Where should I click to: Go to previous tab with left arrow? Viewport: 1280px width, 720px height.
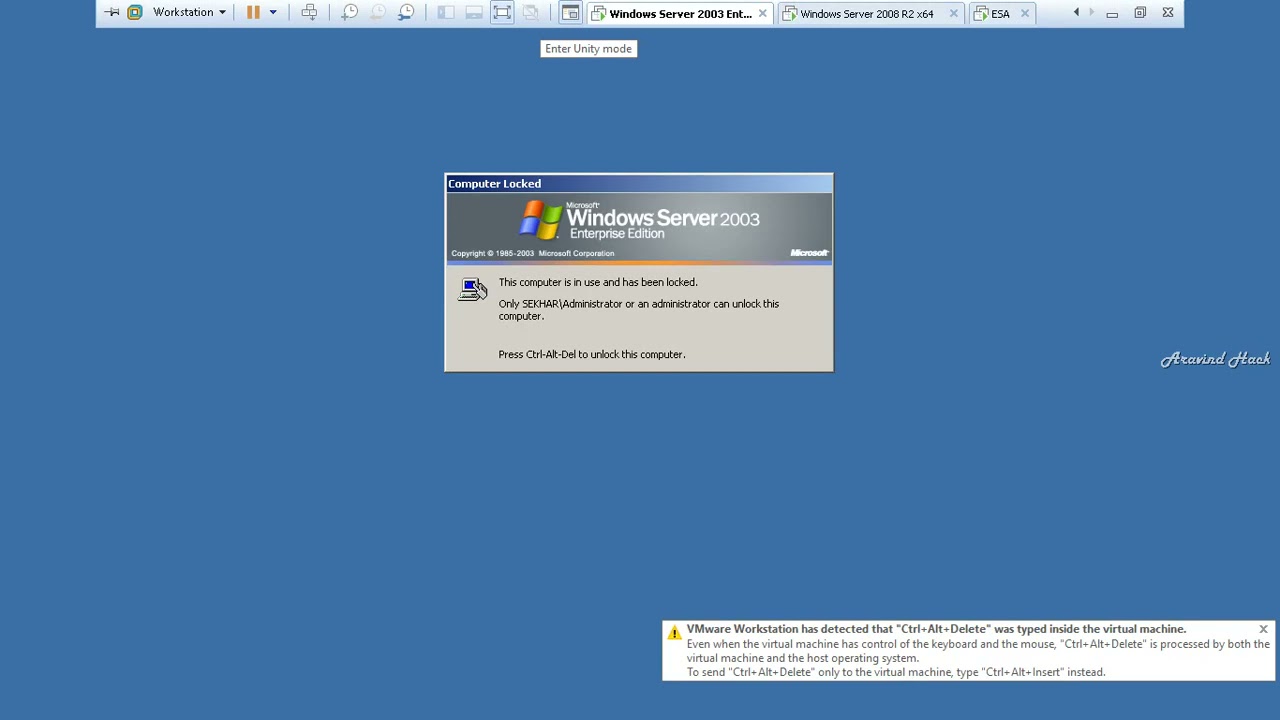point(1076,13)
